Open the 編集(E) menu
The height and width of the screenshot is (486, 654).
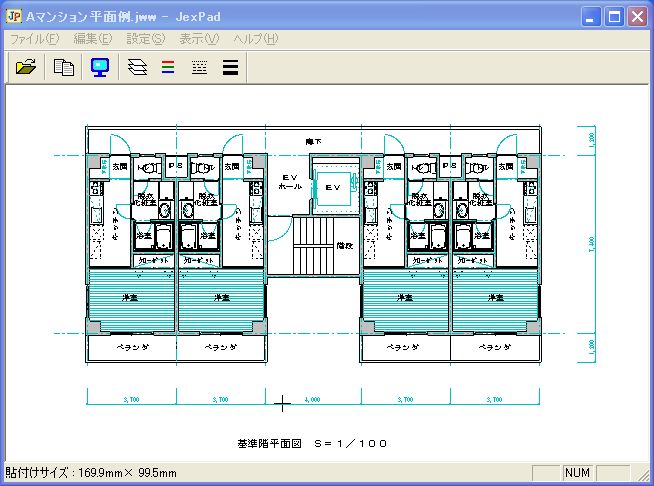tap(93, 39)
